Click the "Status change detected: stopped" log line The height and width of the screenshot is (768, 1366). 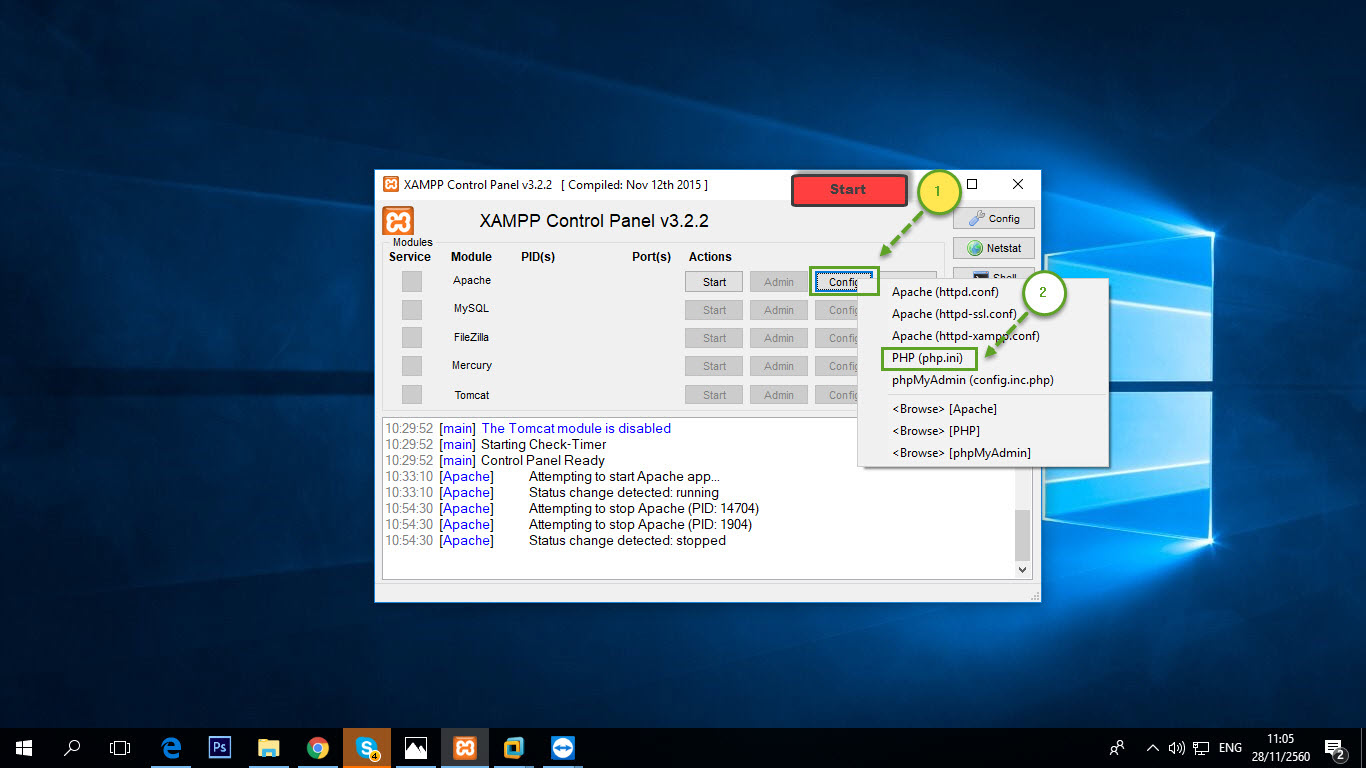(x=627, y=540)
